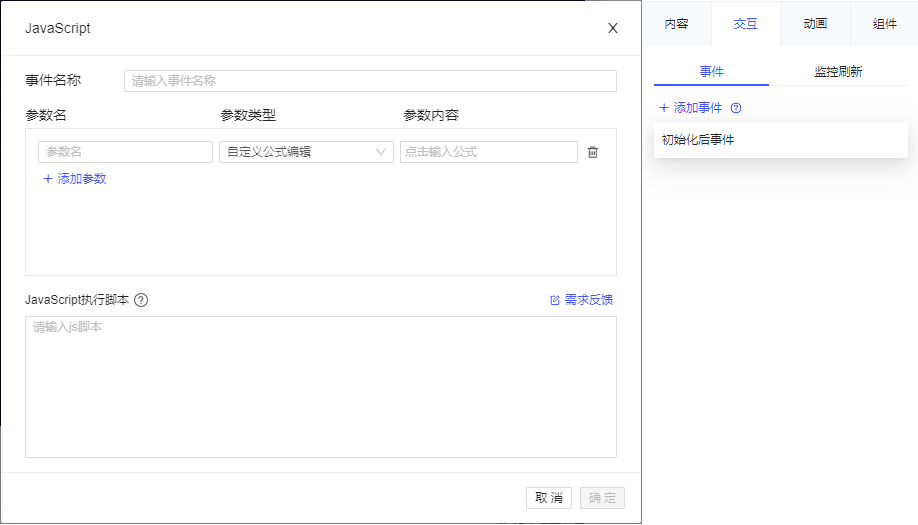Close the JavaScript dialog

[x=613, y=28]
